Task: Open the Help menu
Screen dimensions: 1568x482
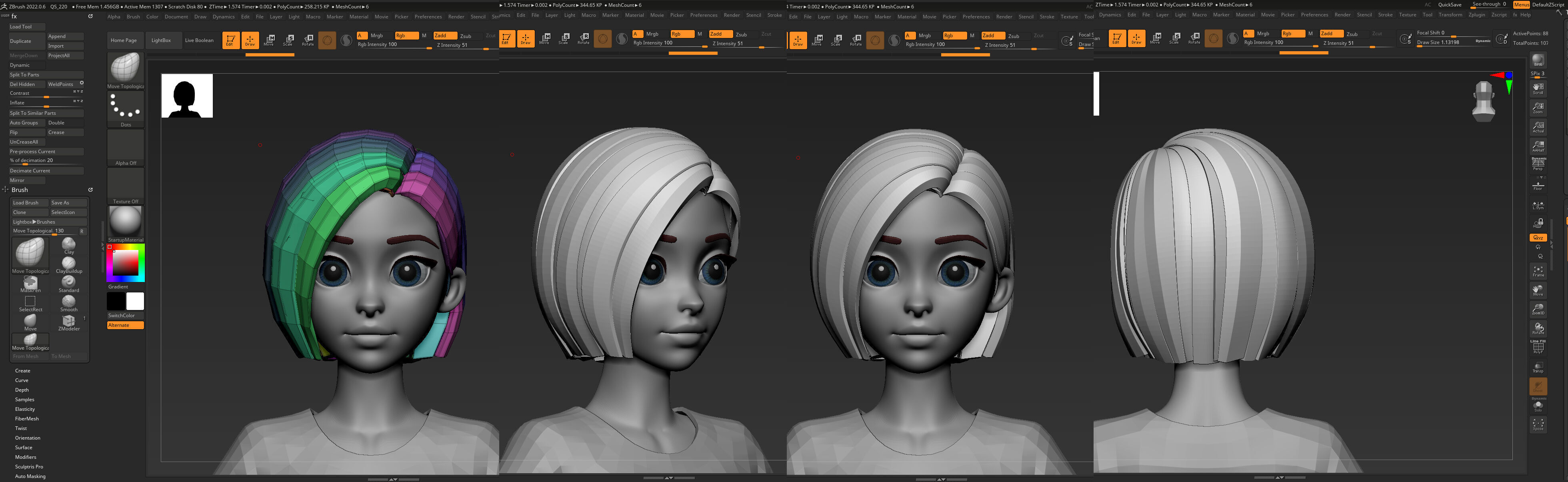Action: [1525, 15]
